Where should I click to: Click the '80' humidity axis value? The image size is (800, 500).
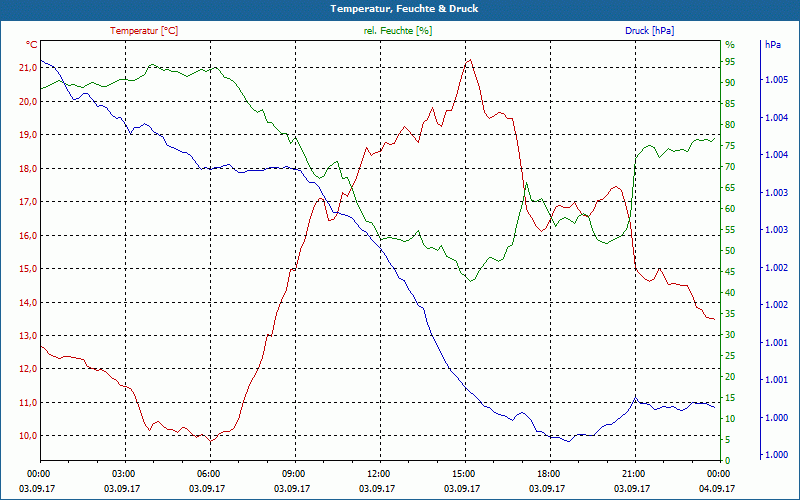coord(730,125)
